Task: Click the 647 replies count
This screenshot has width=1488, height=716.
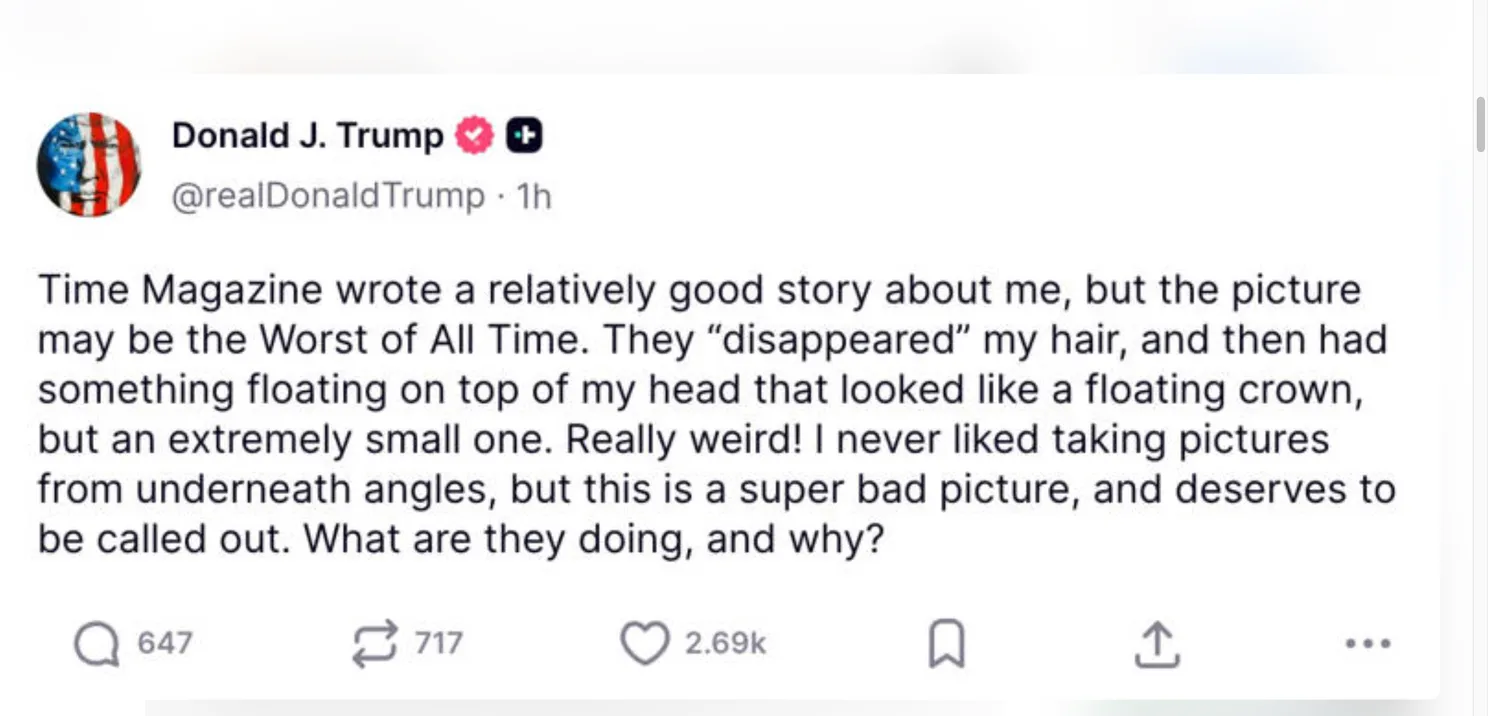Action: (x=164, y=643)
